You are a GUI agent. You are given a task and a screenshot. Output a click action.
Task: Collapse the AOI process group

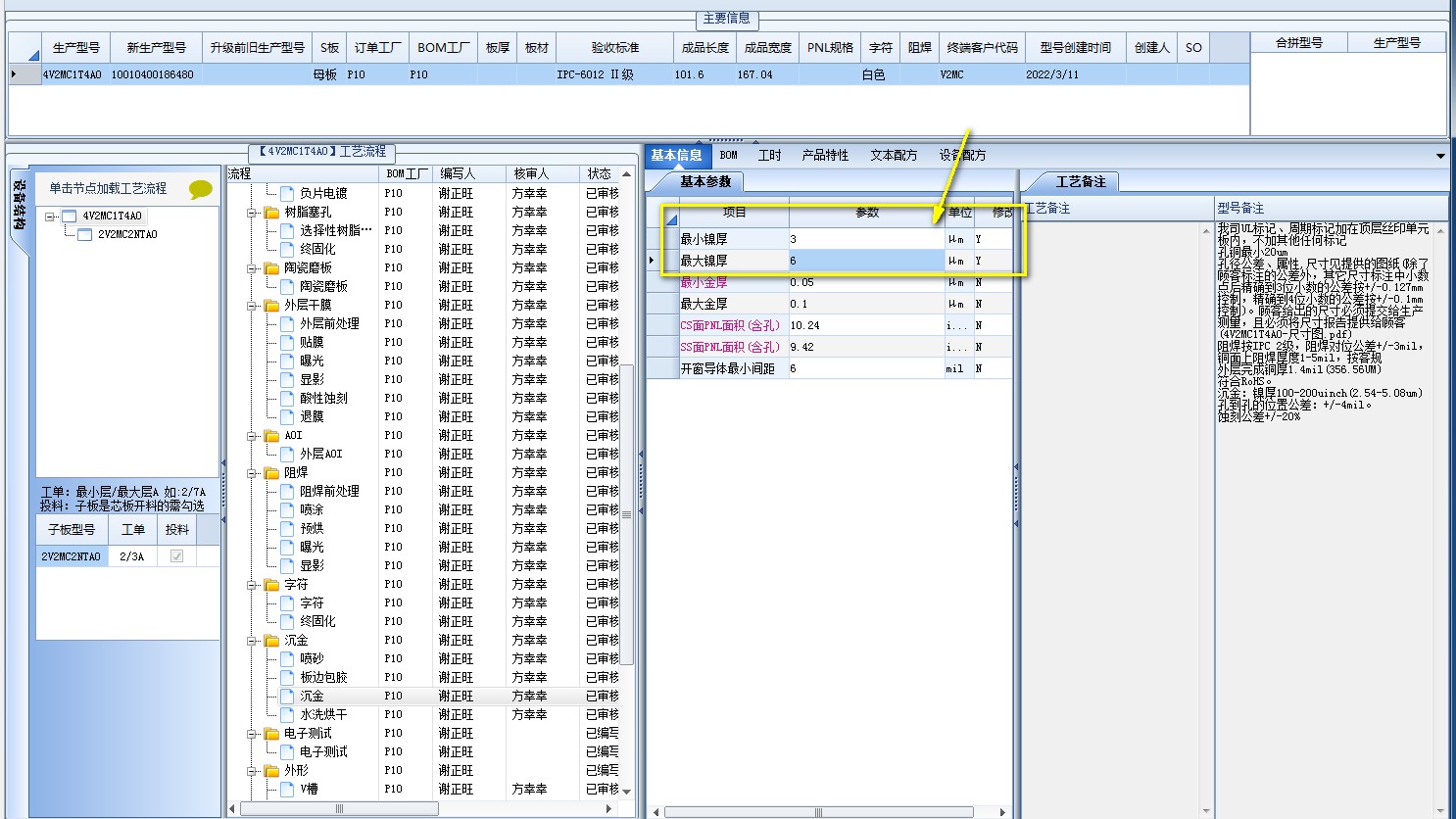coord(253,435)
